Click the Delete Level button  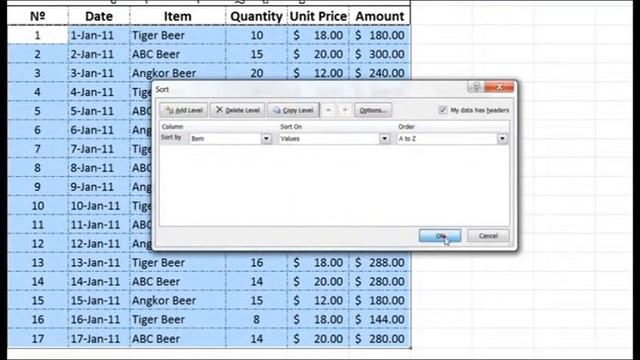click(x=238, y=110)
